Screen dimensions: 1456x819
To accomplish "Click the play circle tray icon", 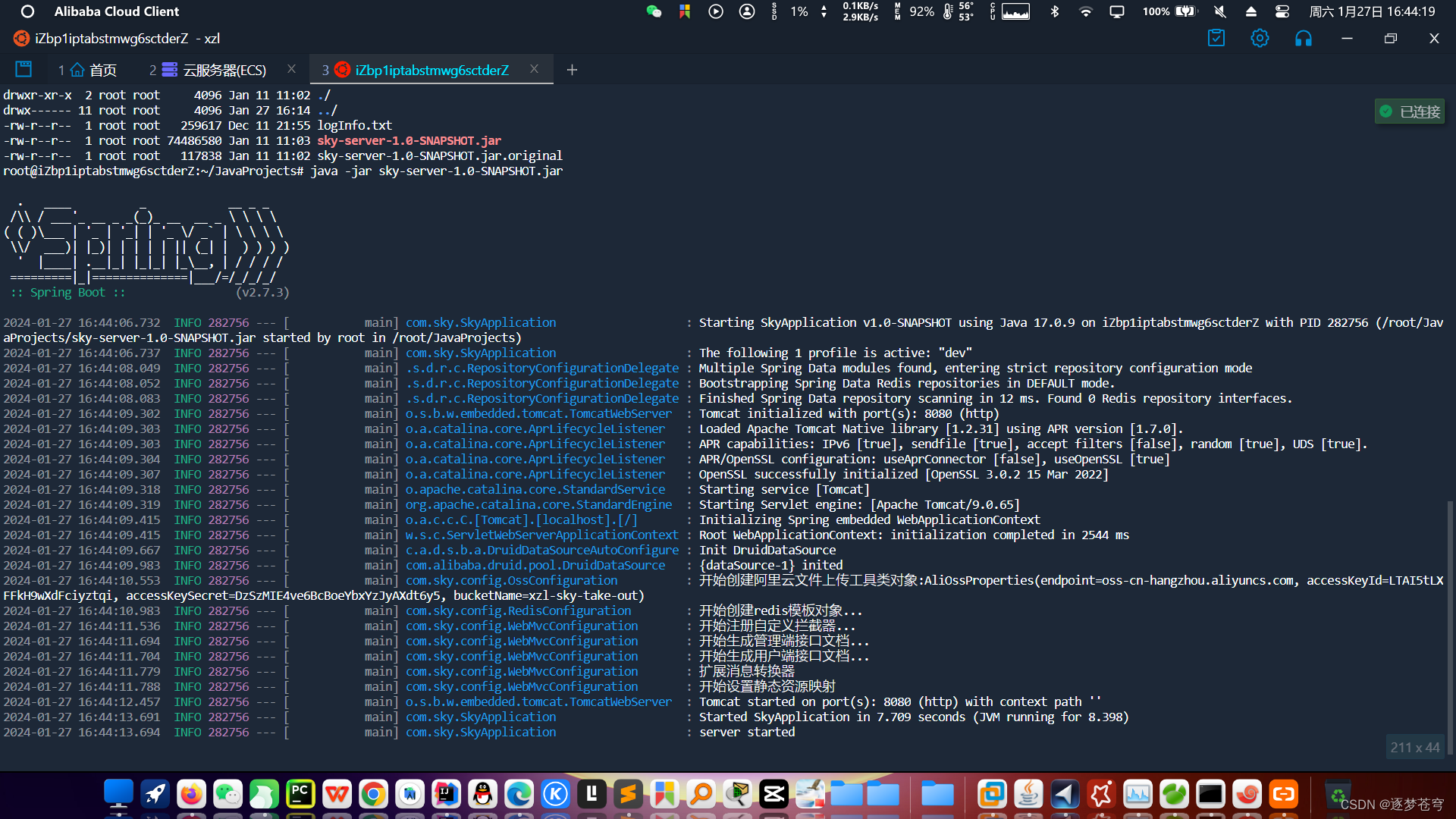I will pos(715,11).
